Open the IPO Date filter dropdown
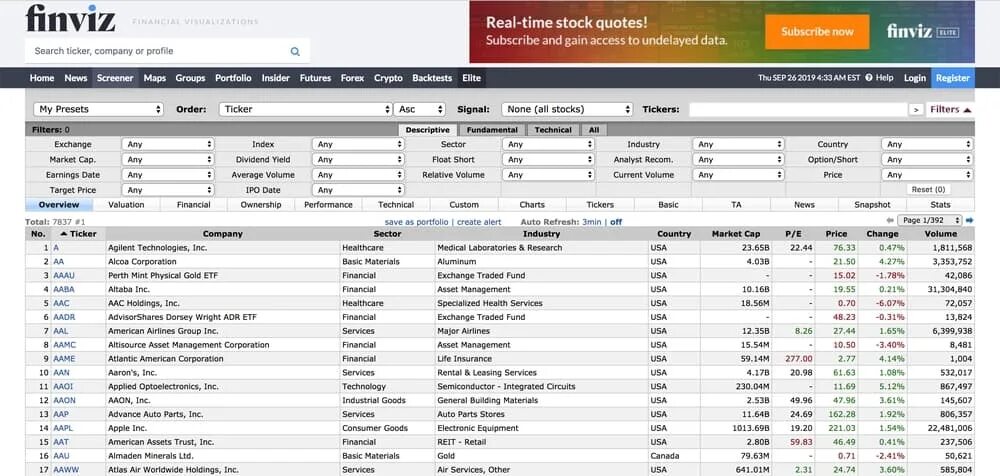The height and width of the screenshot is (476, 1000). [358, 190]
